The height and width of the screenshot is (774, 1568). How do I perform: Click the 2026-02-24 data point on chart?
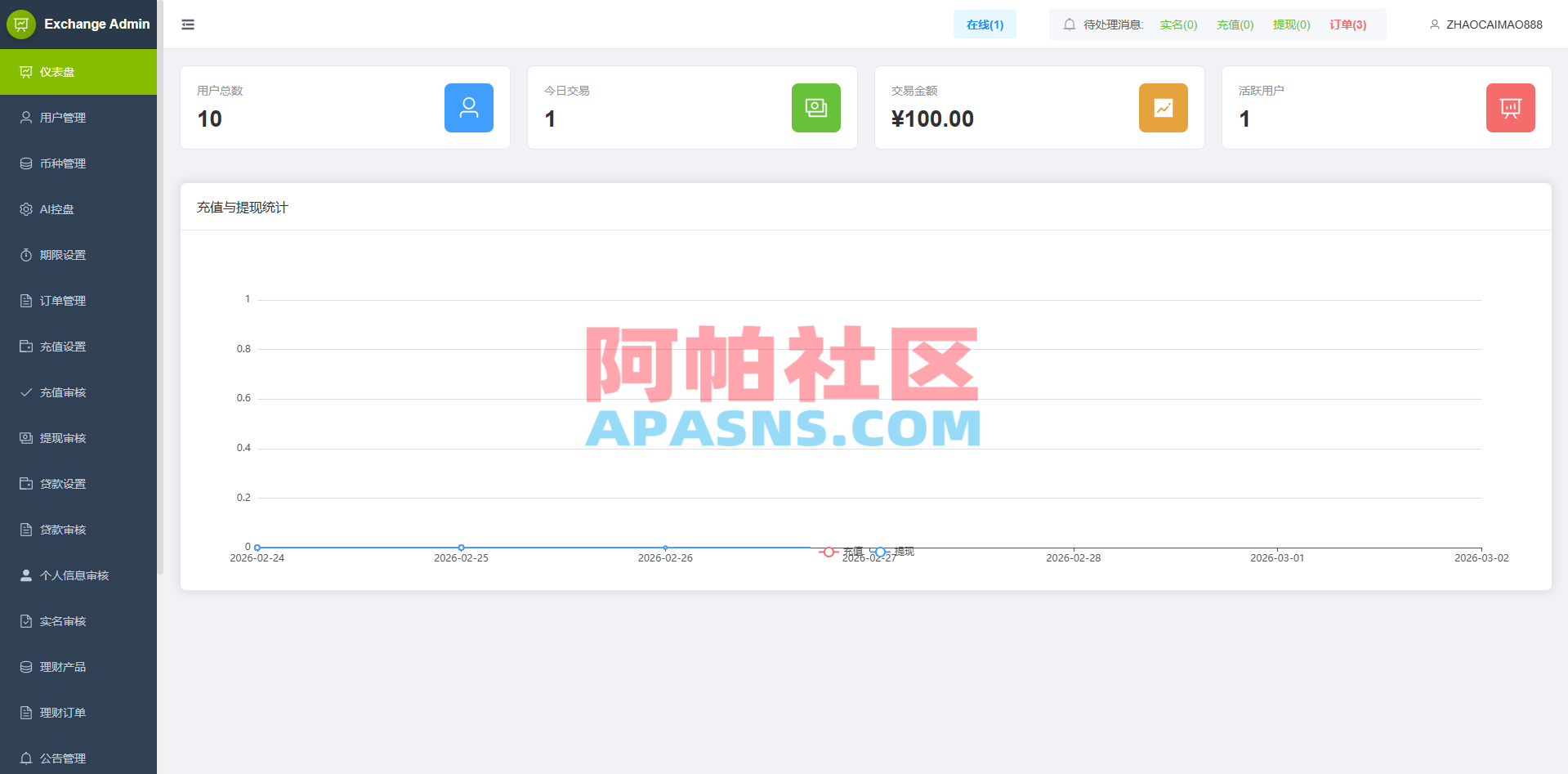pos(257,548)
